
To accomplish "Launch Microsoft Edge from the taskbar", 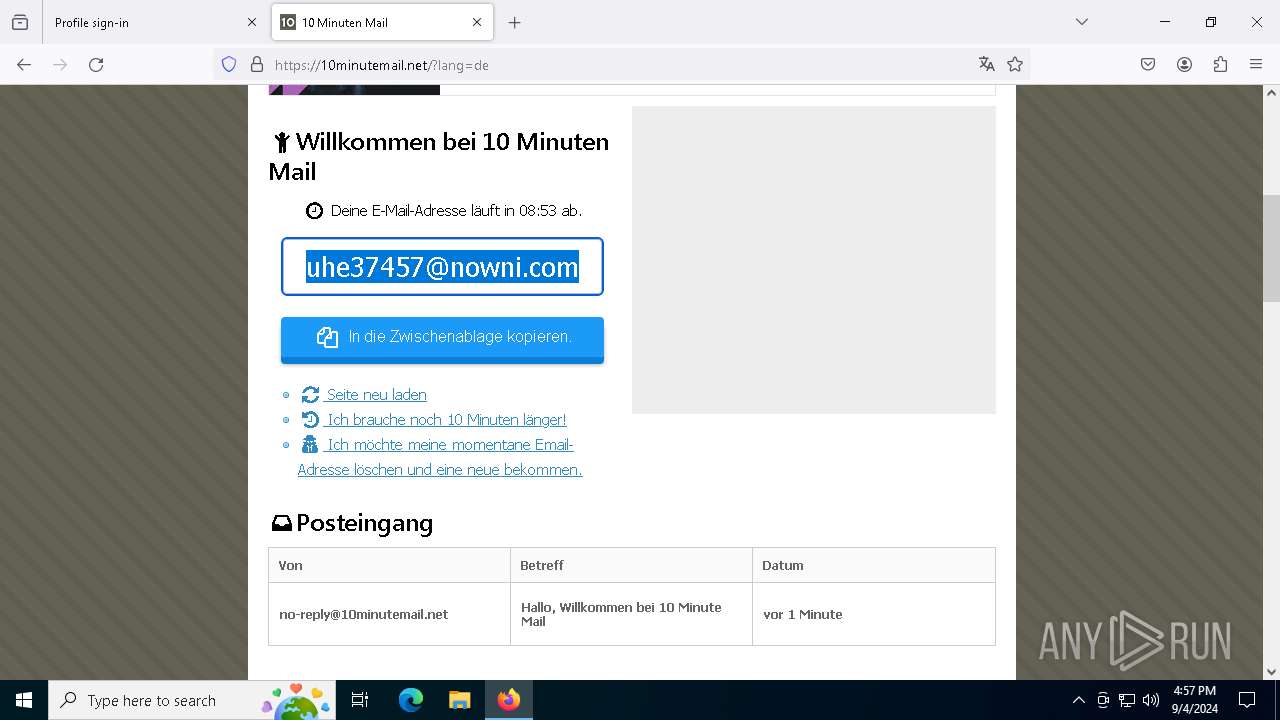I will [x=411, y=700].
